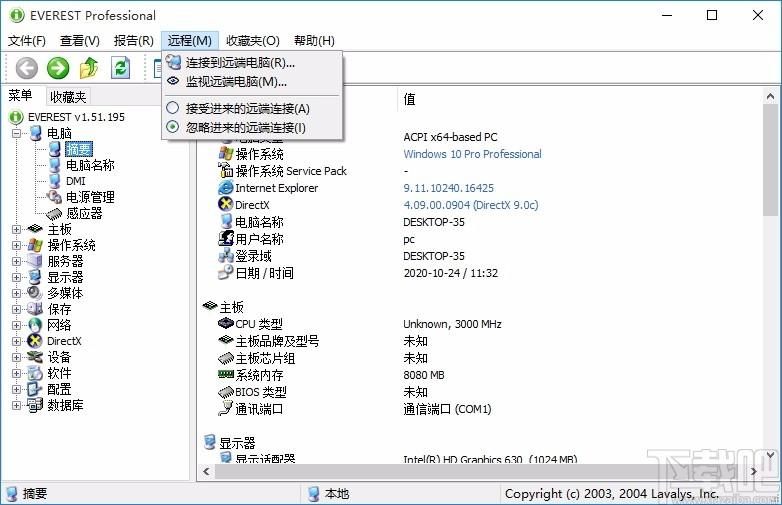Switch to the 菜单 side tab
The height and width of the screenshot is (505, 782).
[x=20, y=96]
